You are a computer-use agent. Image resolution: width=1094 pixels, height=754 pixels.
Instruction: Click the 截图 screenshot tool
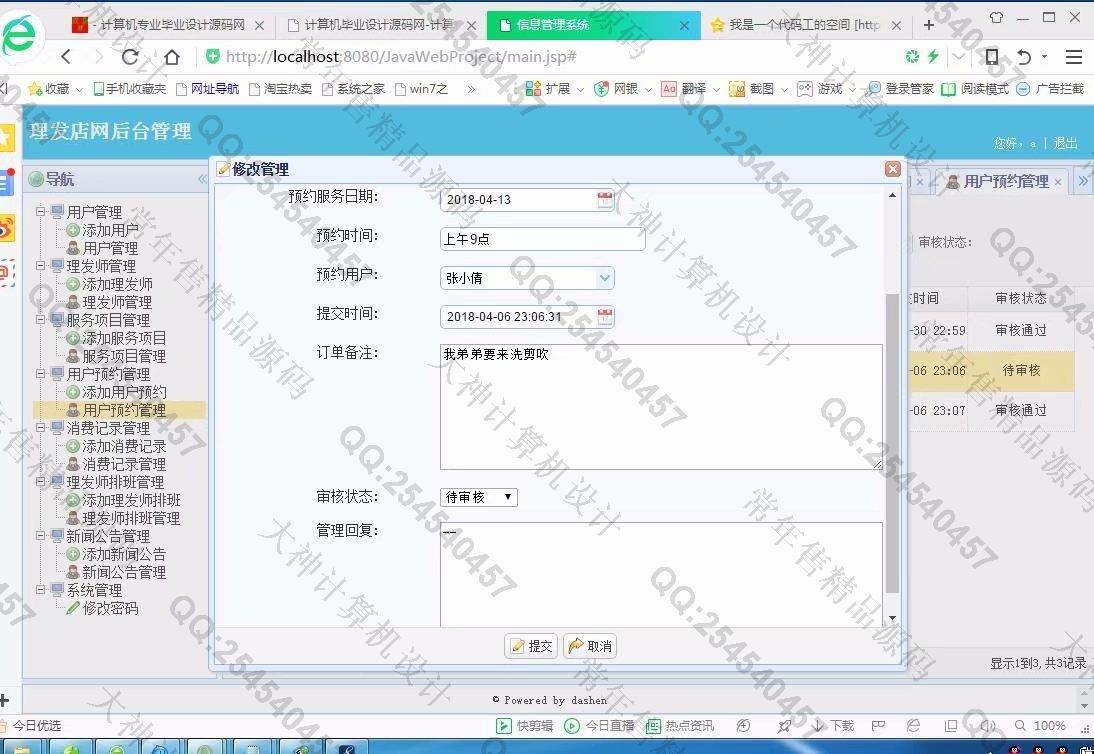758,89
